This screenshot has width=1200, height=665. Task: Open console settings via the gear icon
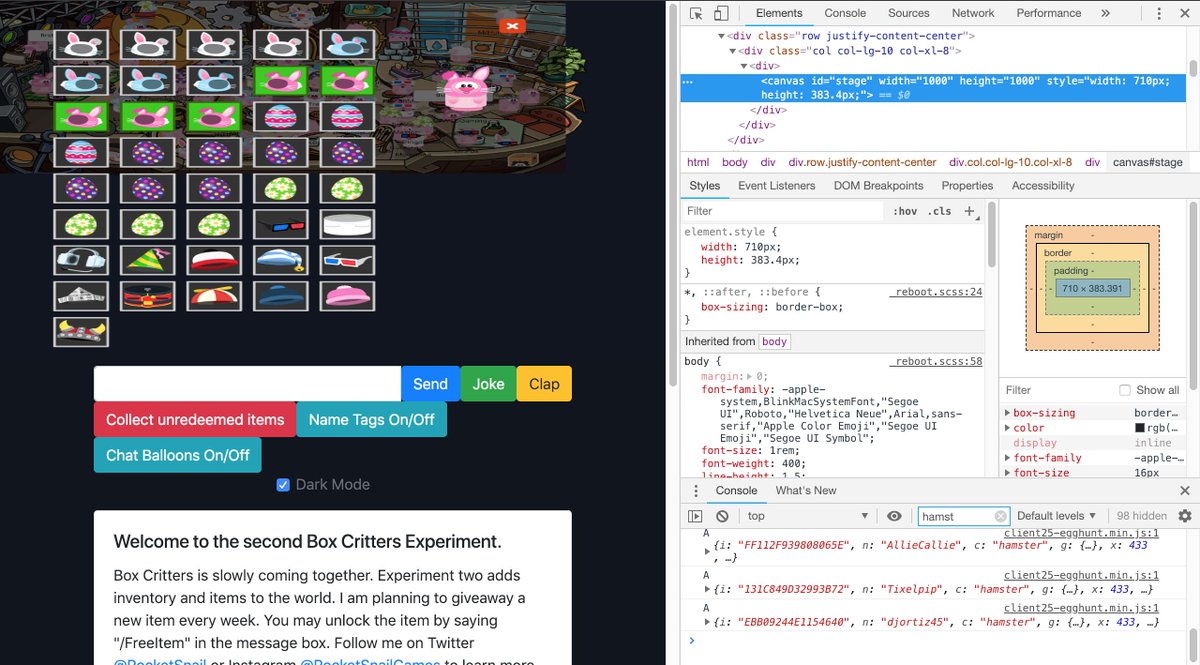click(x=1185, y=515)
